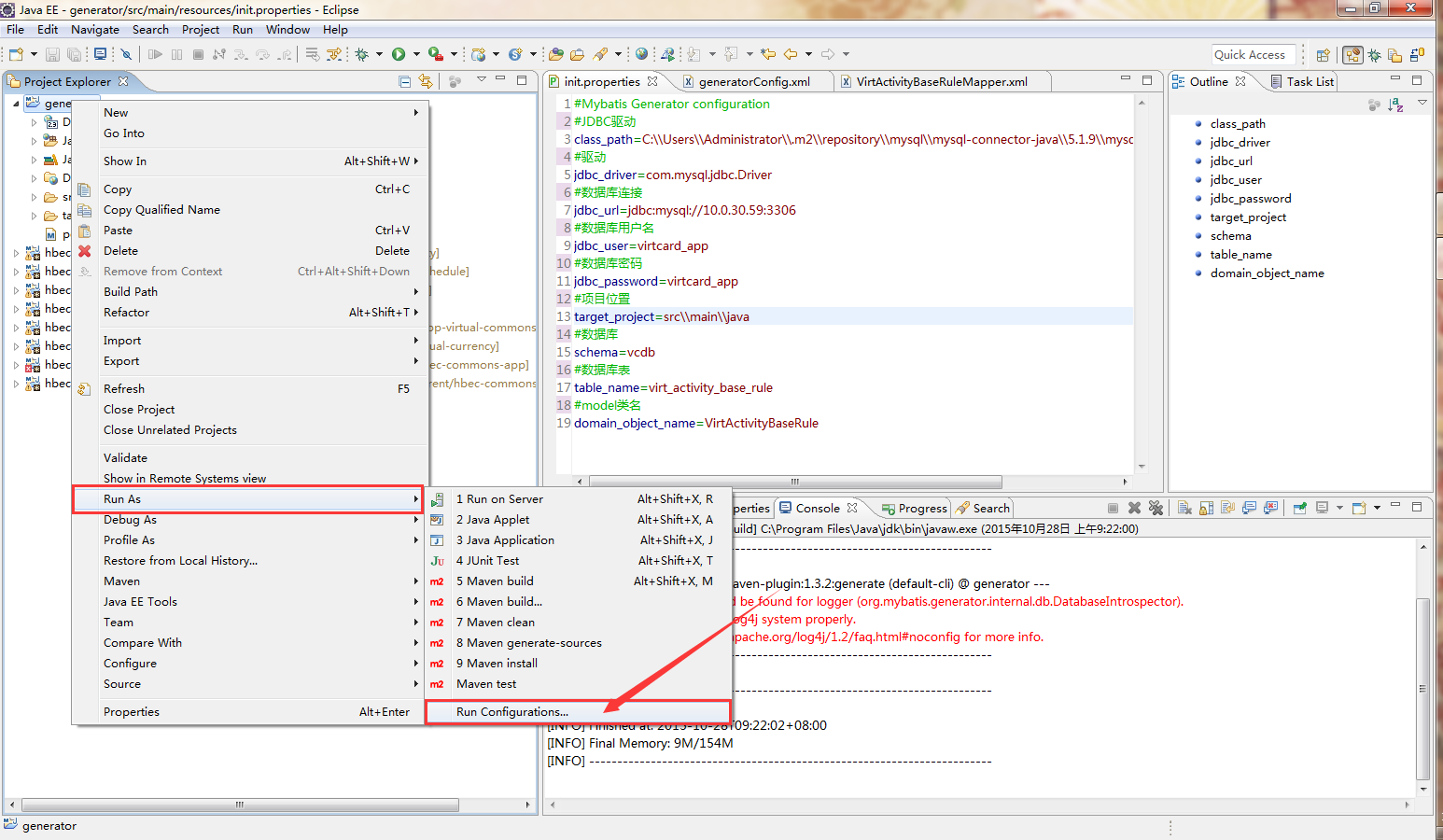Toggle Scroll Lock in Console

(1206, 508)
